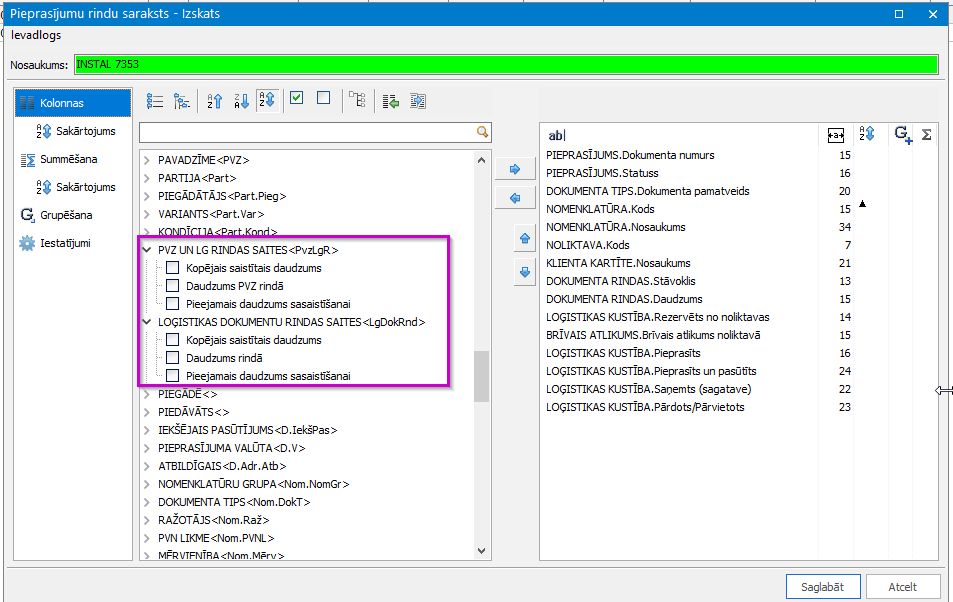Open Sakārtojums under Summēšana
953x602 pixels.
click(x=76, y=187)
